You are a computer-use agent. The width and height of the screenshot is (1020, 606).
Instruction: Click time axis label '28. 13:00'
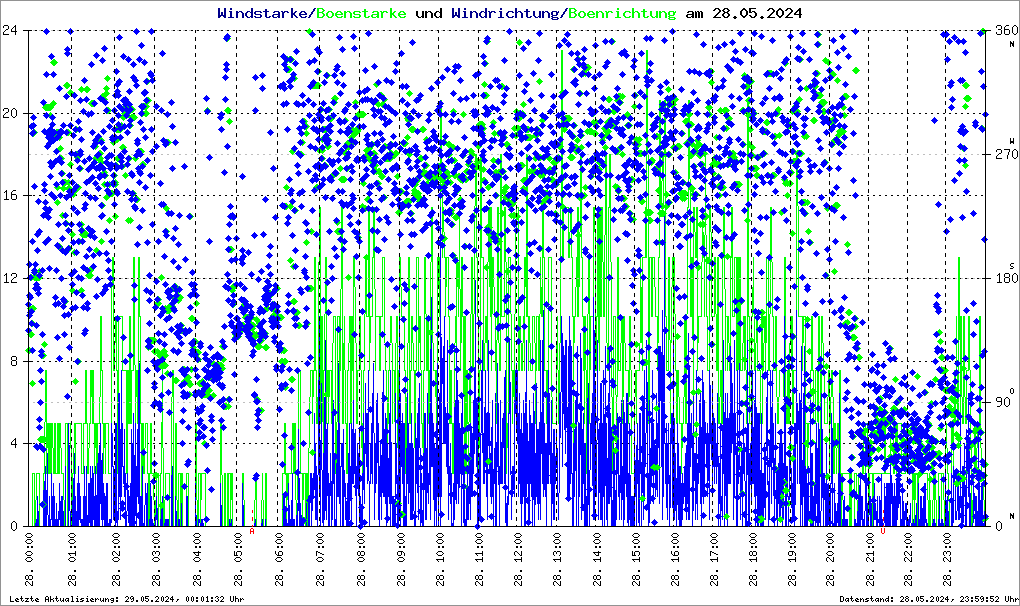coord(557,559)
